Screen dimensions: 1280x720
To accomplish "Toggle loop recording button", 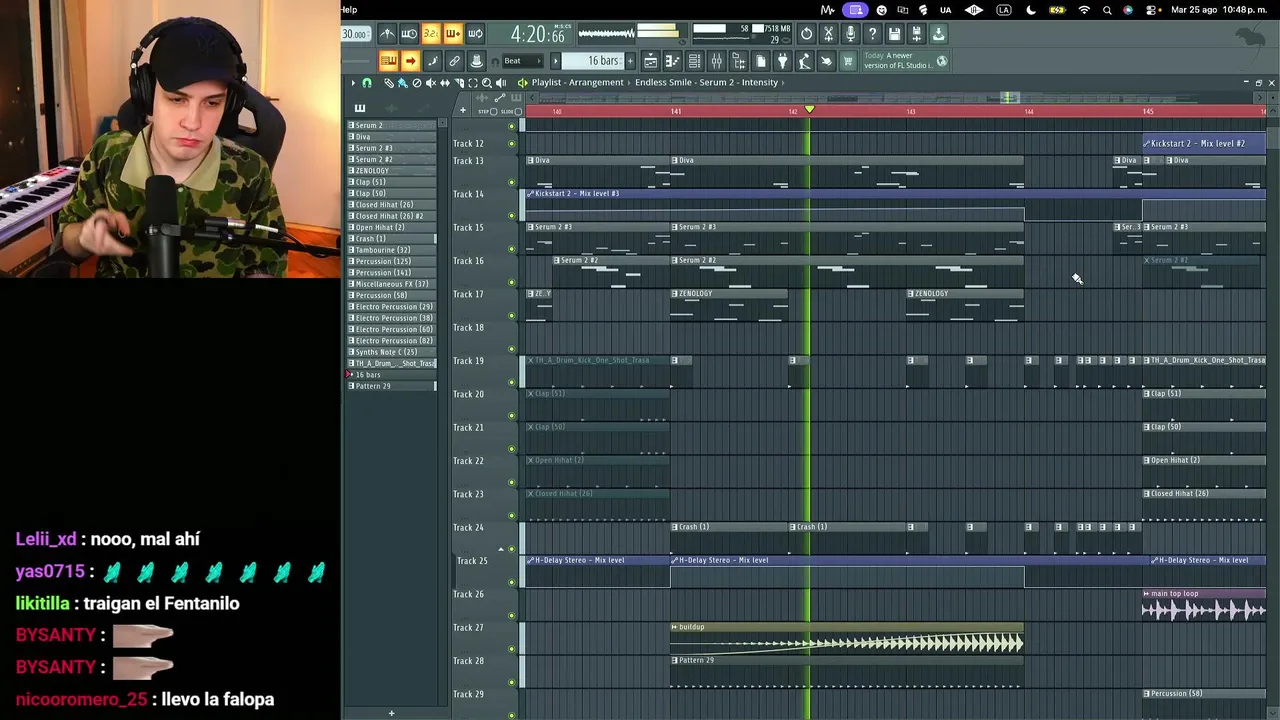I will click(x=475, y=34).
